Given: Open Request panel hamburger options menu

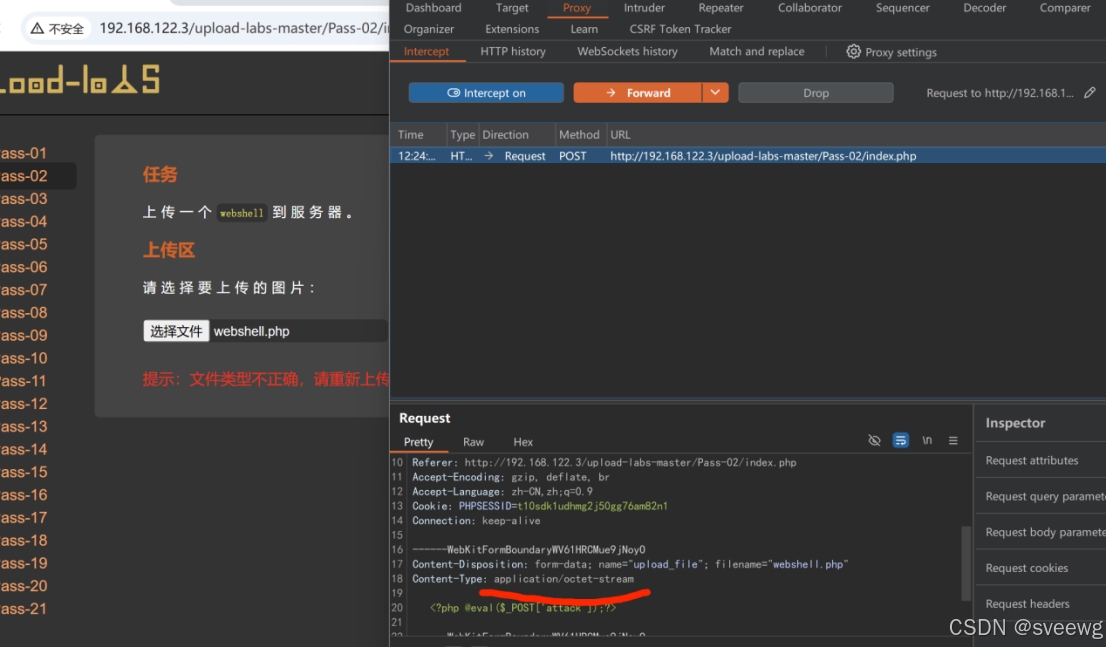Looking at the screenshot, I should pos(953,440).
